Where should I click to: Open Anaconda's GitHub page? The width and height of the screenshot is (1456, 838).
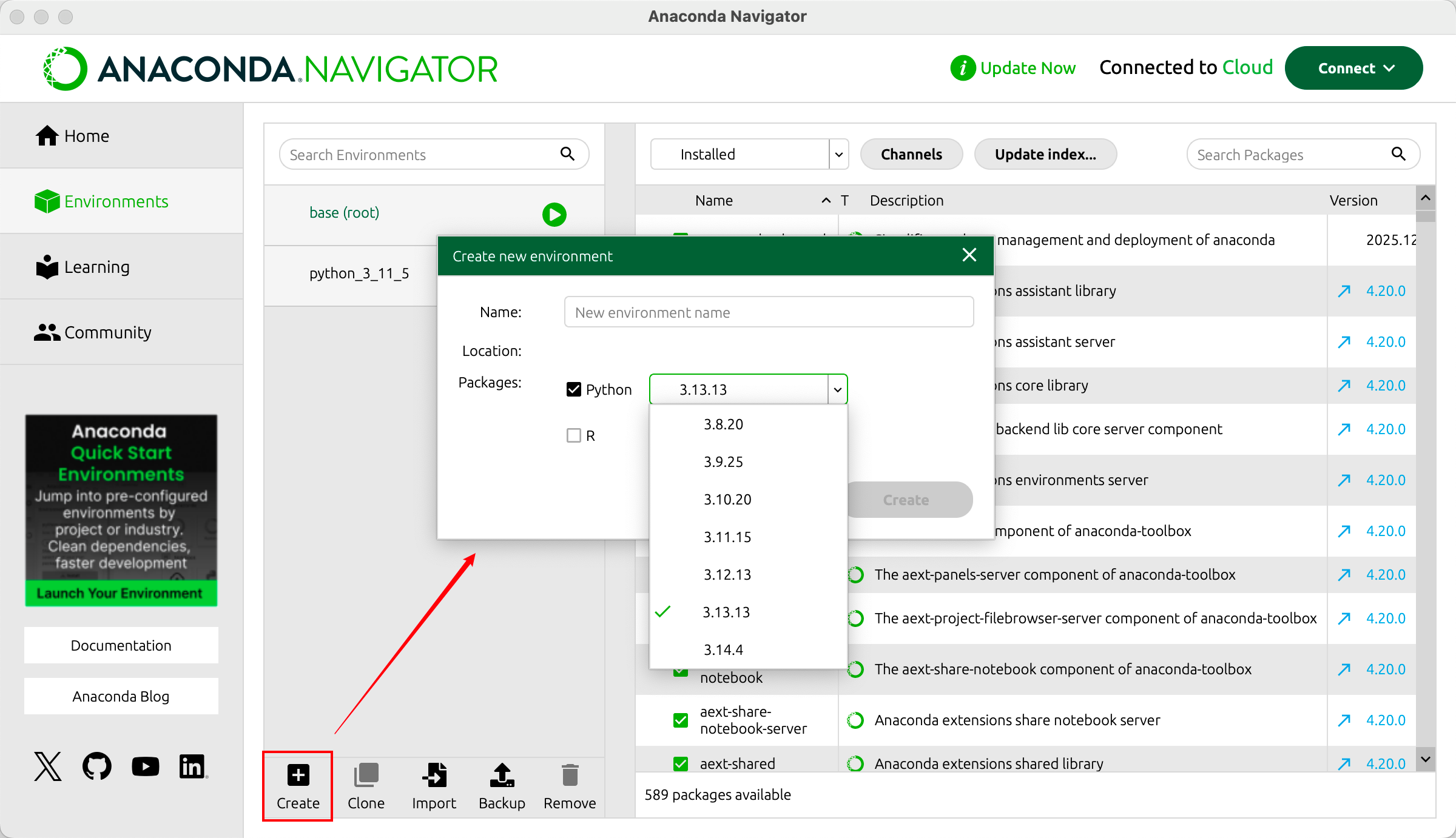pyautogui.click(x=97, y=766)
